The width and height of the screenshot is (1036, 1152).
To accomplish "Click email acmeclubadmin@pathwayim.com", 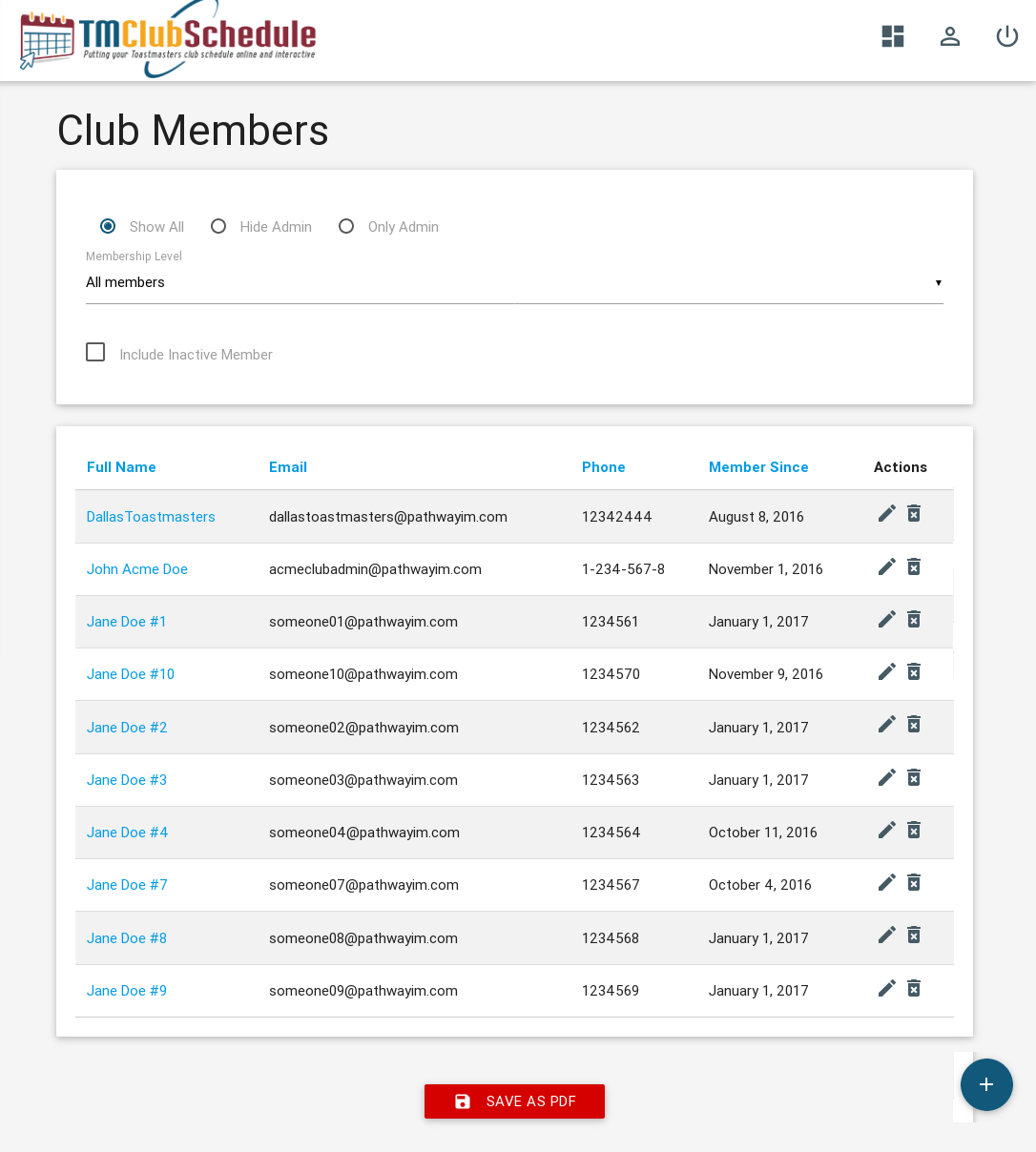I will pos(375,569).
